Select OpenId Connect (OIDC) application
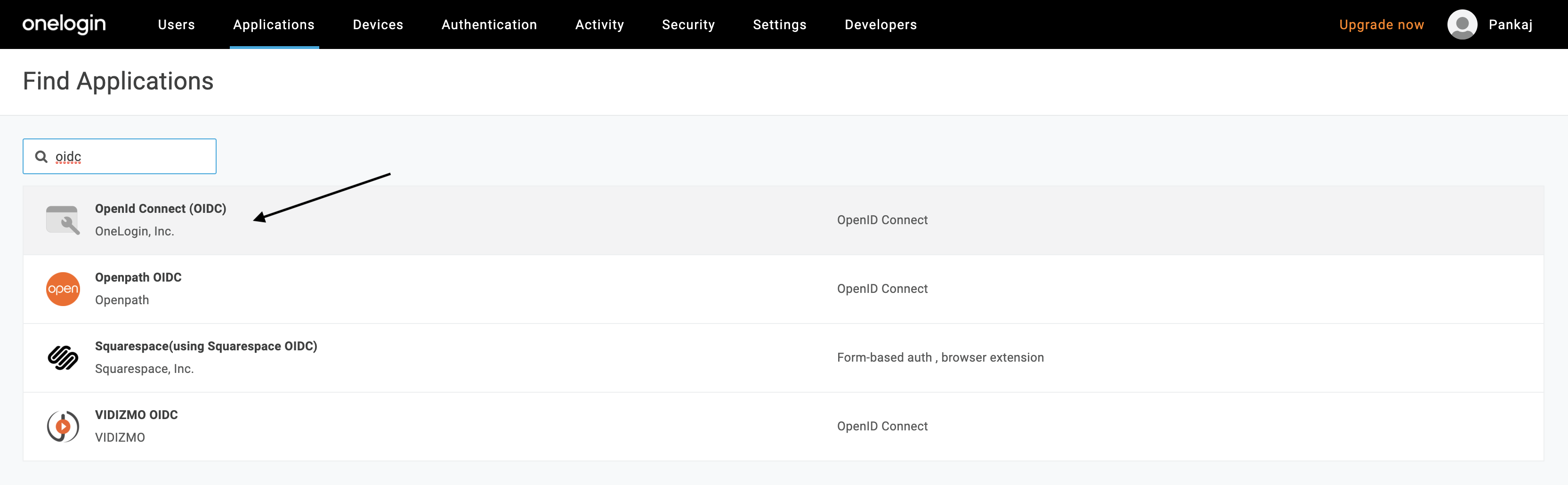Screen dimensions: 1568x485 784,220
